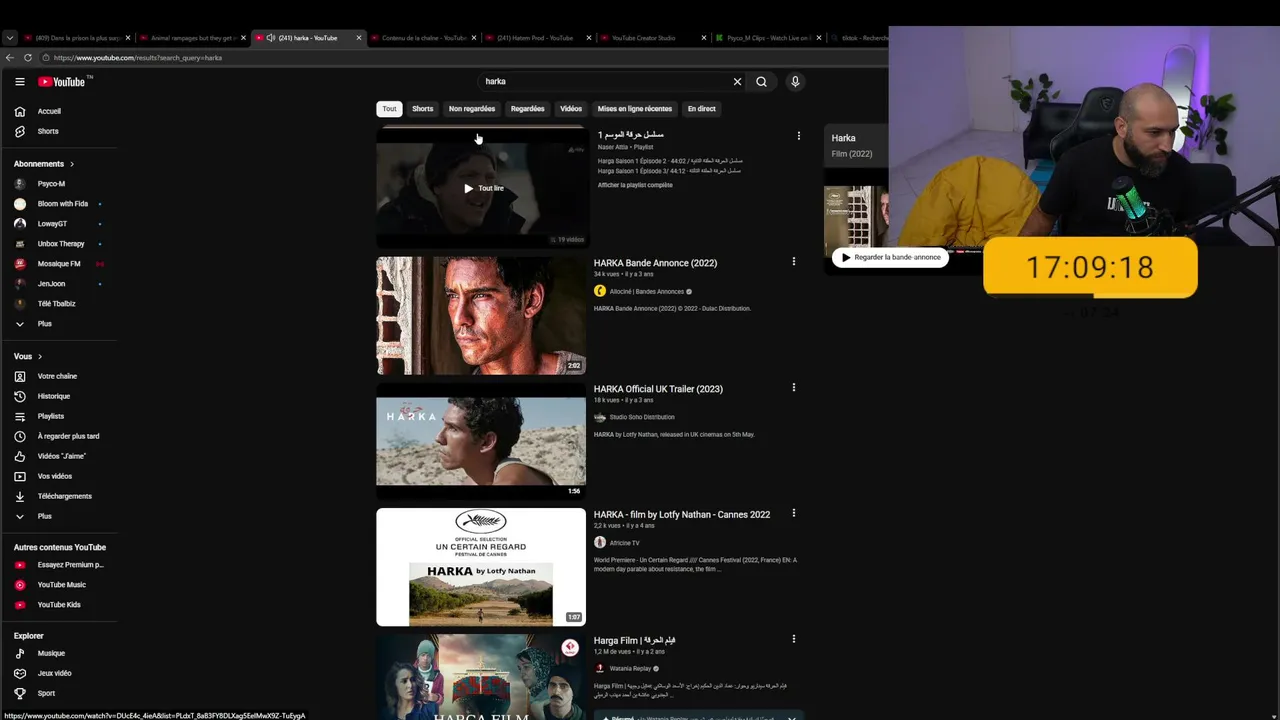Open more options for the Naser Attia playlist
Viewport: 1280px width, 720px height.
pos(798,136)
